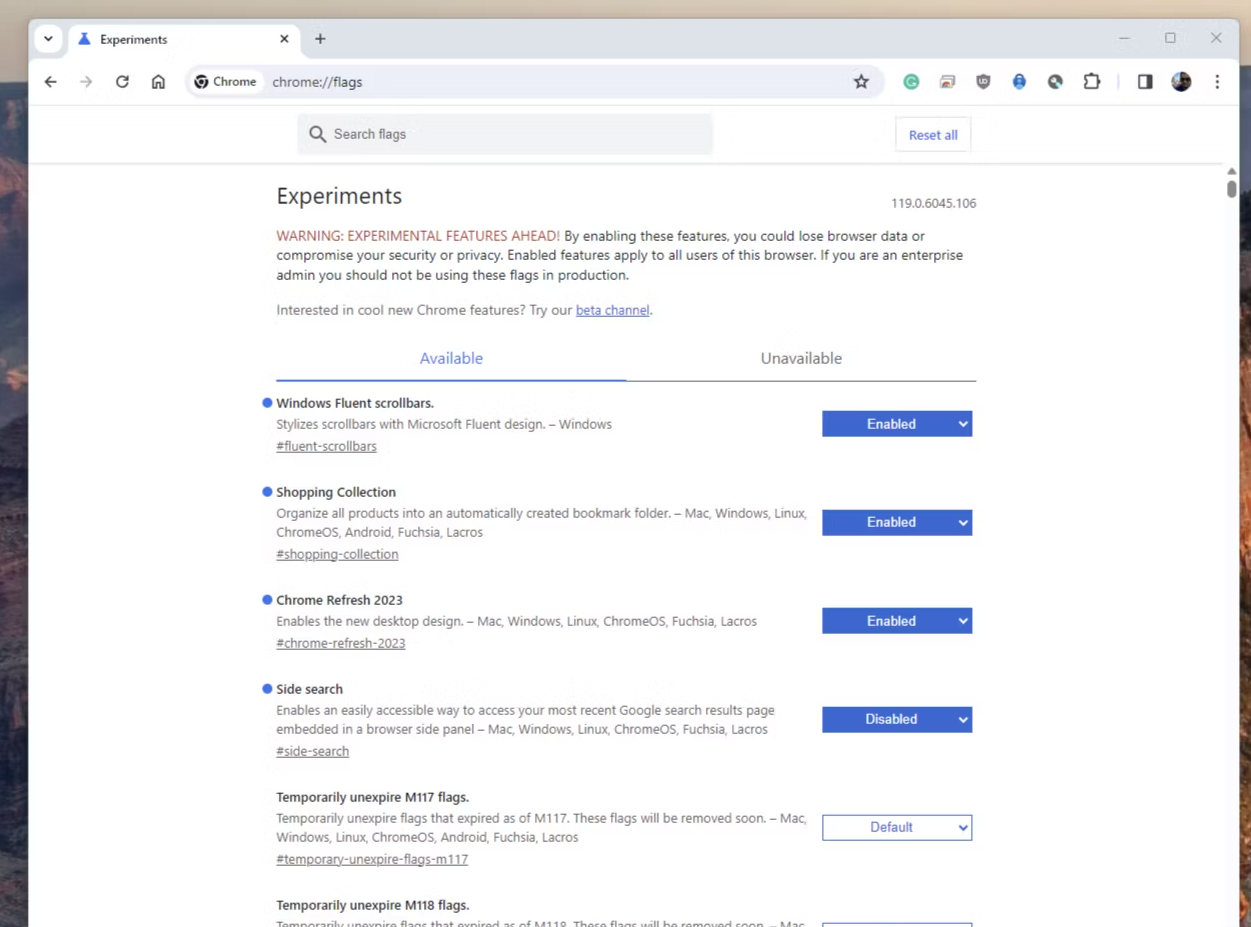Open the profile avatar menu
The height and width of the screenshot is (927, 1251).
[1181, 82]
